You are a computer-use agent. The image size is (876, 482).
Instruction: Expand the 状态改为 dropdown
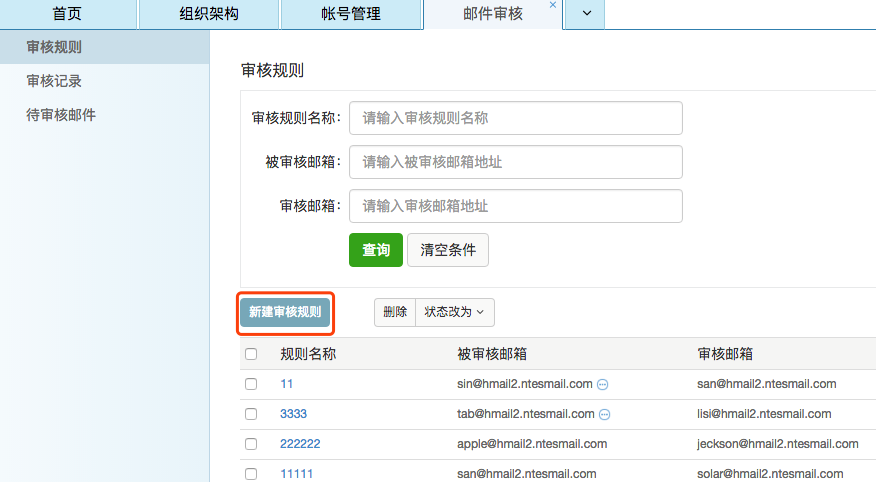click(x=454, y=312)
